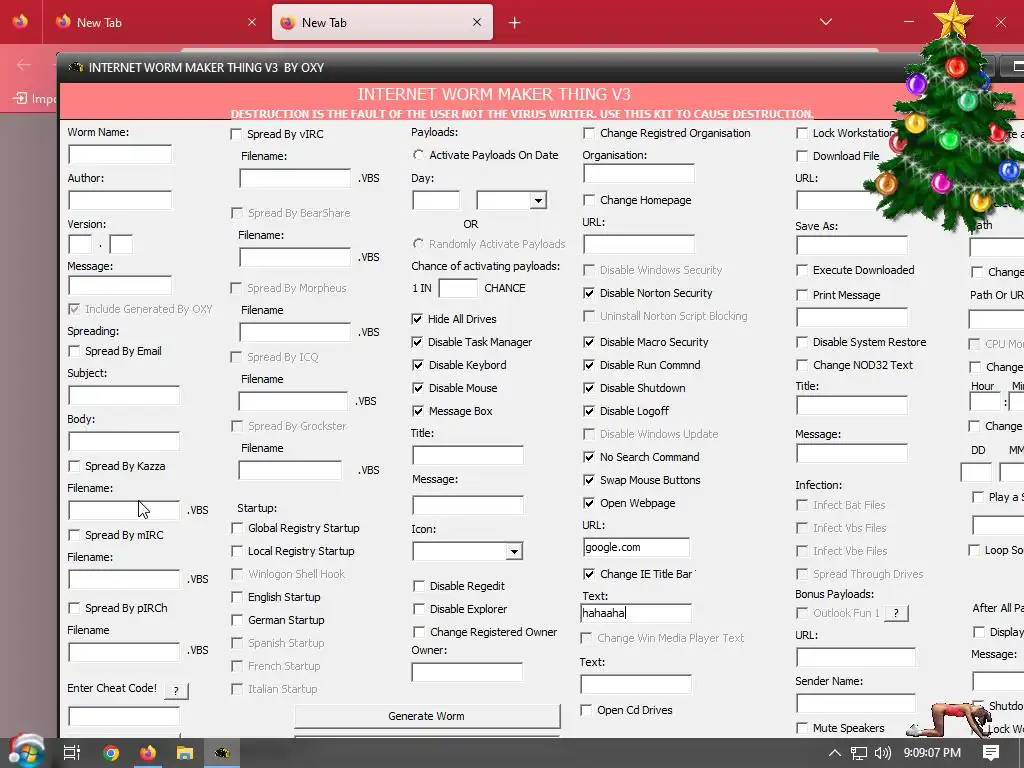Click the 1 IN chance input field
The height and width of the screenshot is (768, 1024).
click(458, 288)
